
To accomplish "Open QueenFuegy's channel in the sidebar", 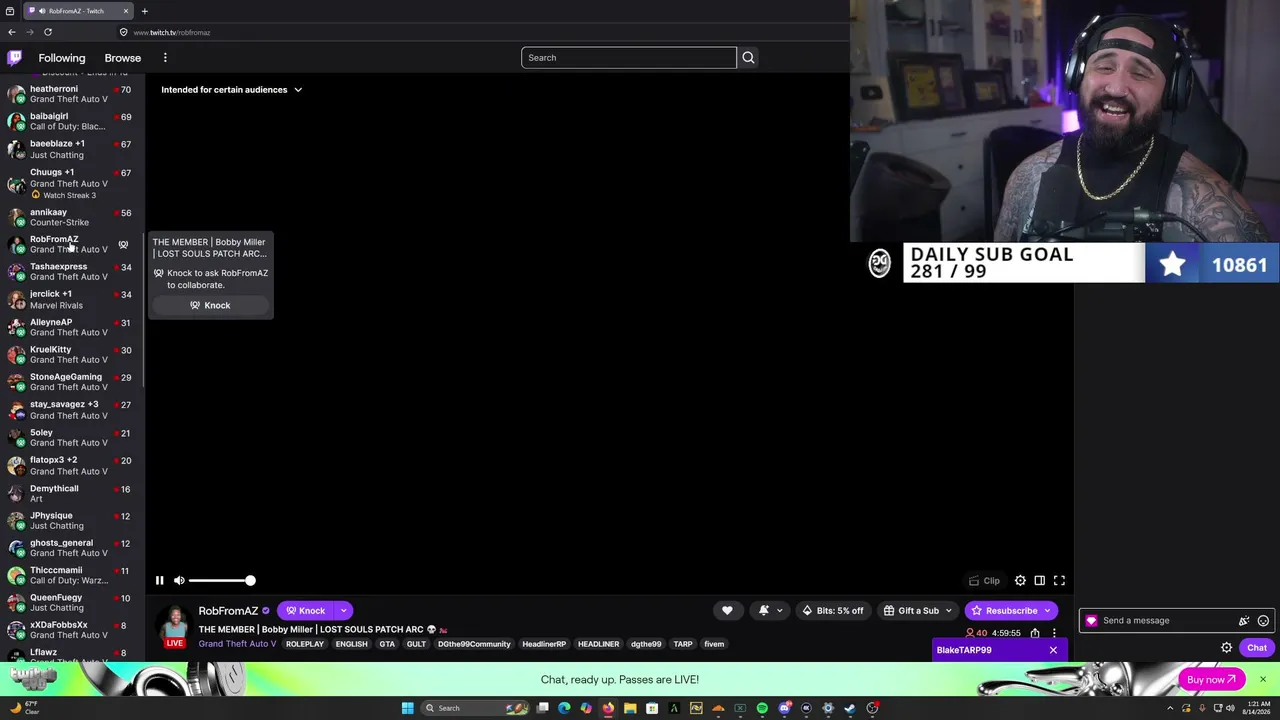I will (72, 603).
